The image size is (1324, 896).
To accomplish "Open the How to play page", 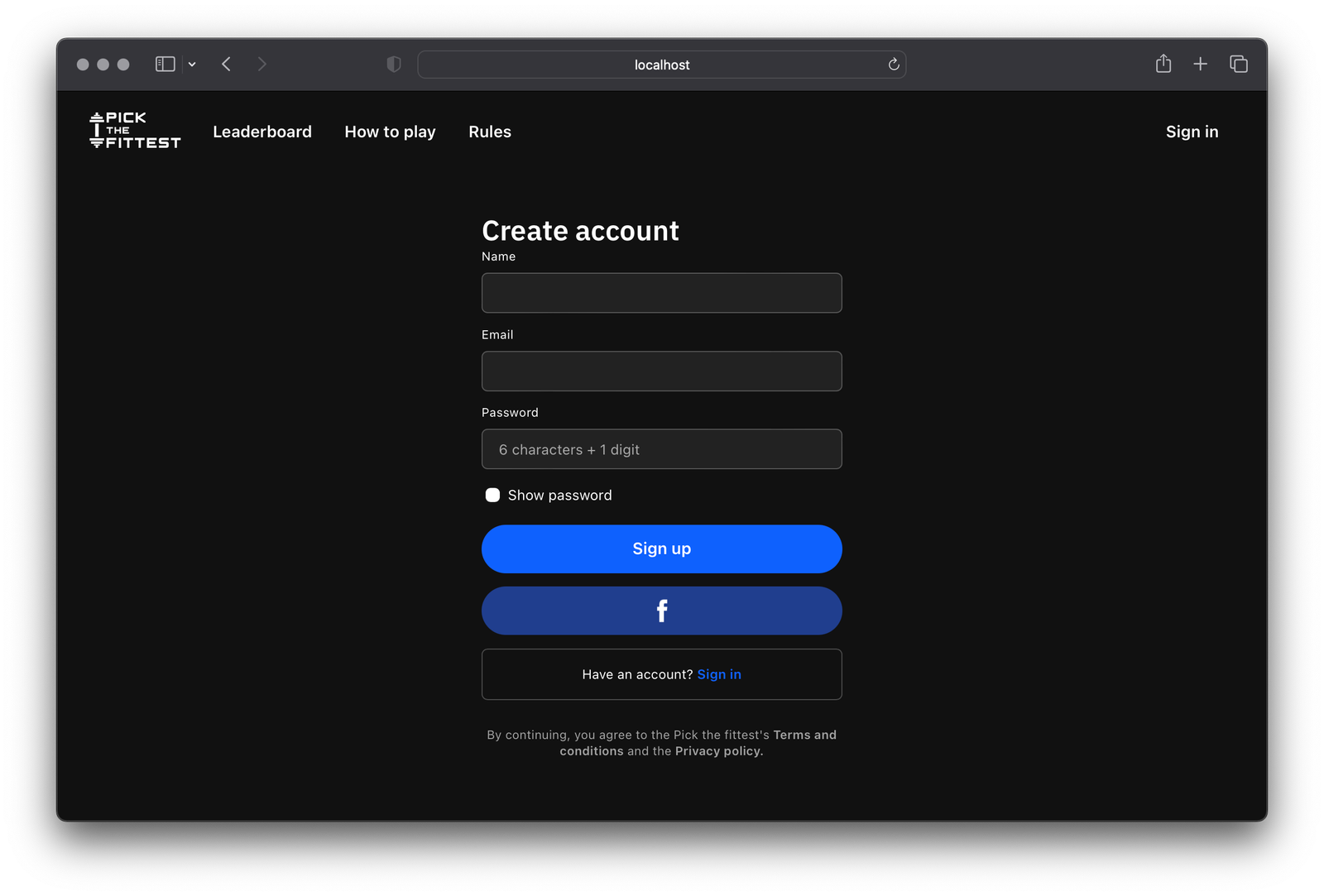I will click(x=390, y=132).
